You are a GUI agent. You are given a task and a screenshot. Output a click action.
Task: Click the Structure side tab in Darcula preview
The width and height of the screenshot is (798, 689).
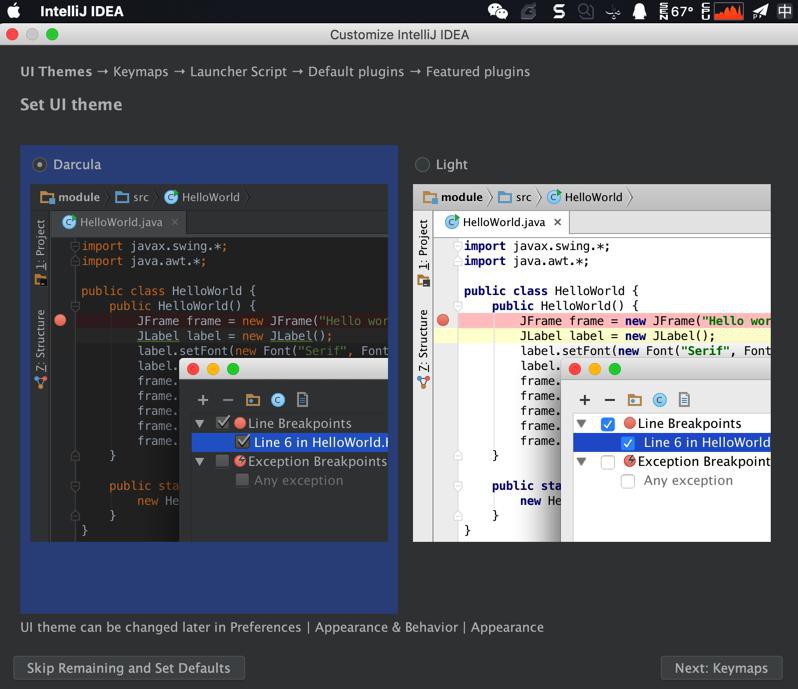(41, 349)
